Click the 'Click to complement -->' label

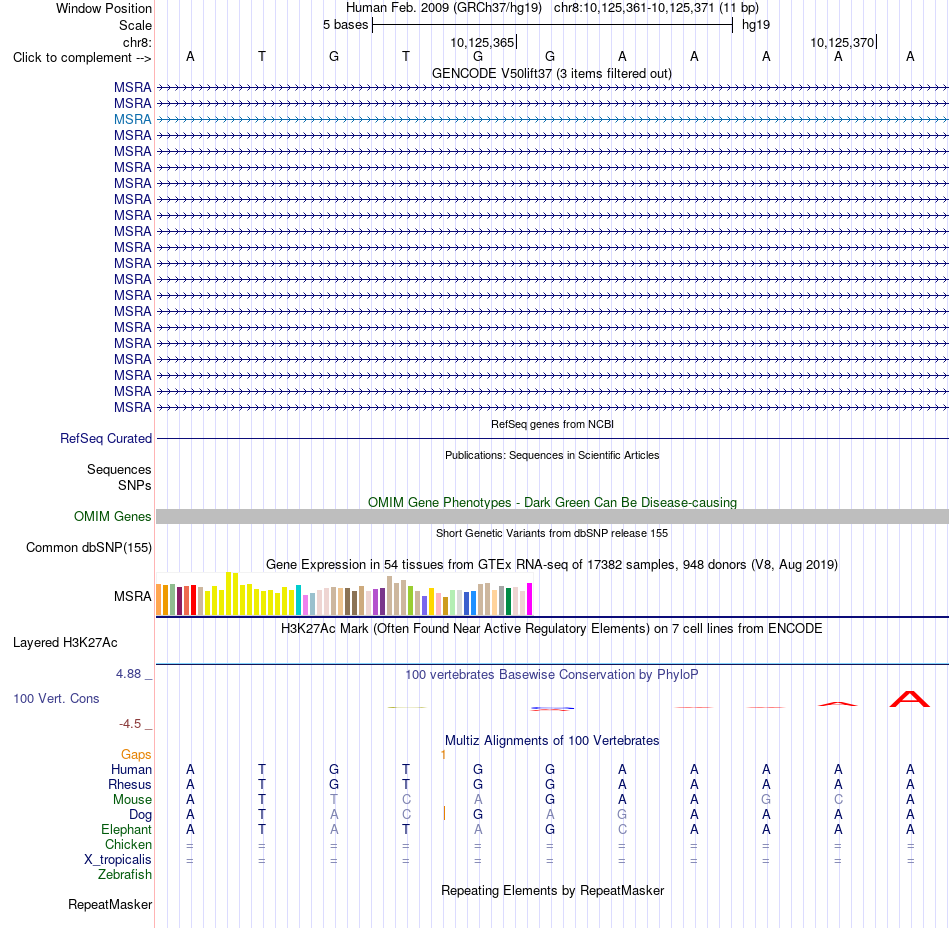[82, 58]
